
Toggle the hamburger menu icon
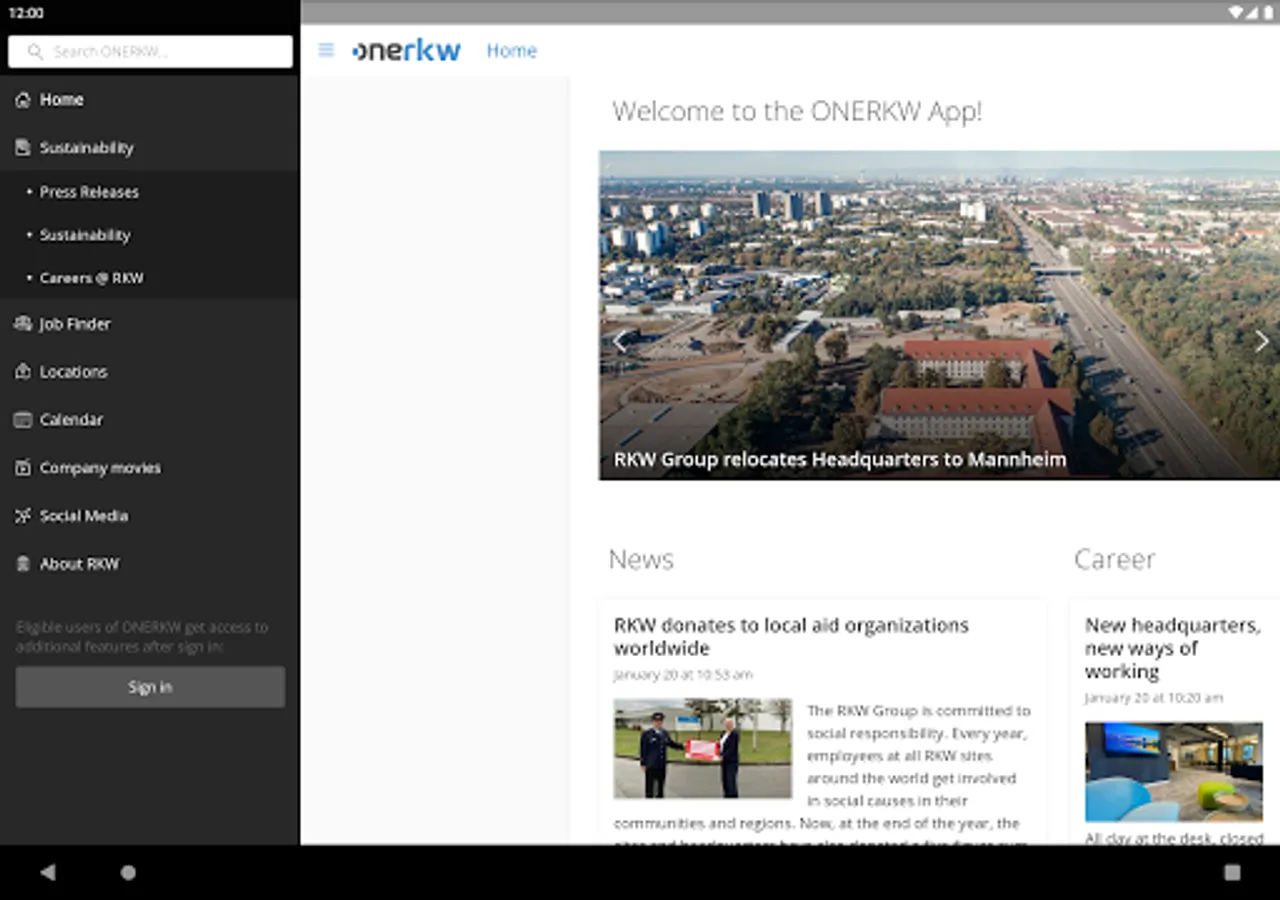click(326, 50)
